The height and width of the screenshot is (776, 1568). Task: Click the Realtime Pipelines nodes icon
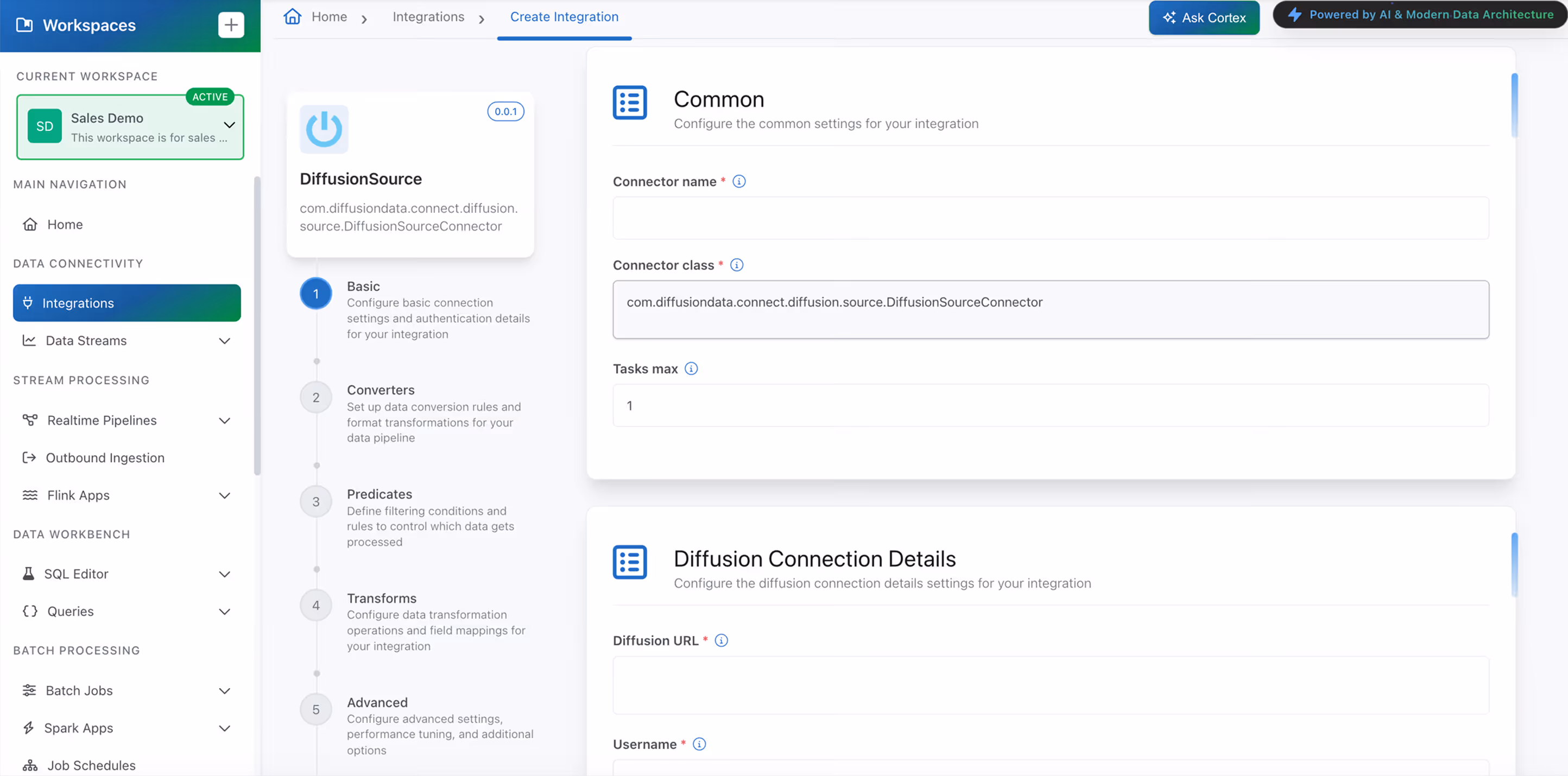click(x=30, y=420)
